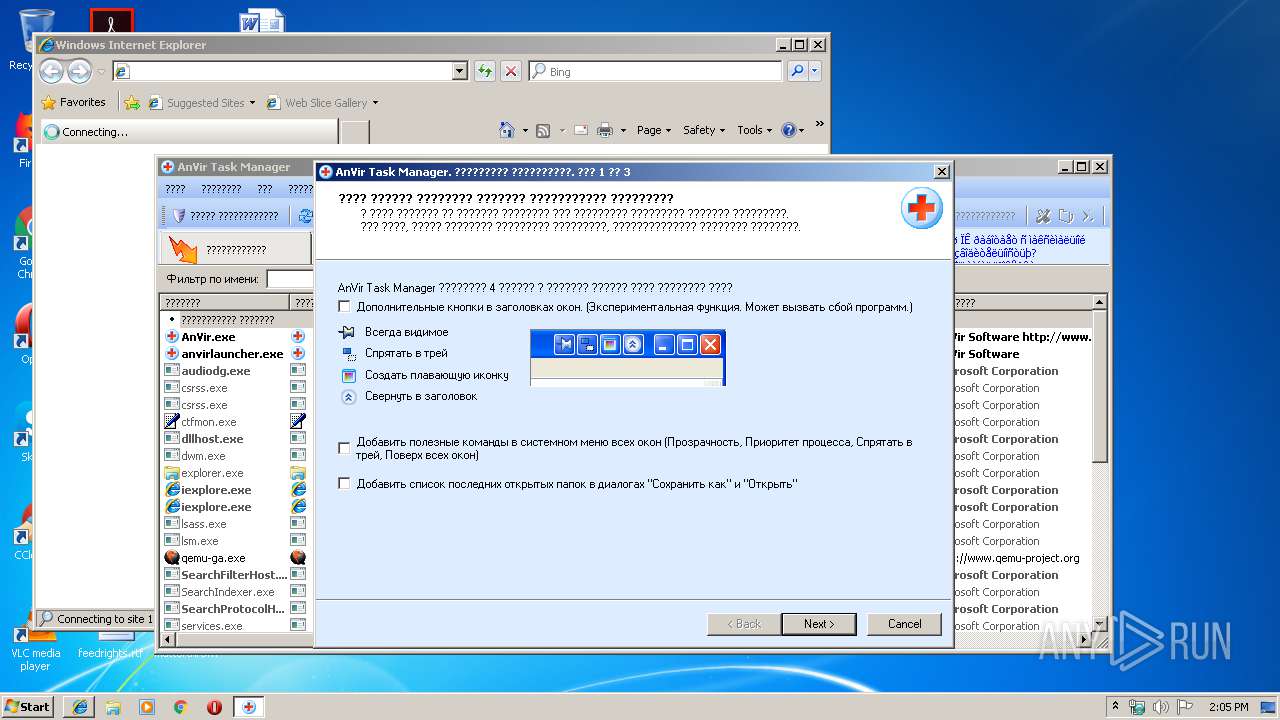Click the orange arrow icon in AnVir
The image size is (1280, 720).
(183, 249)
